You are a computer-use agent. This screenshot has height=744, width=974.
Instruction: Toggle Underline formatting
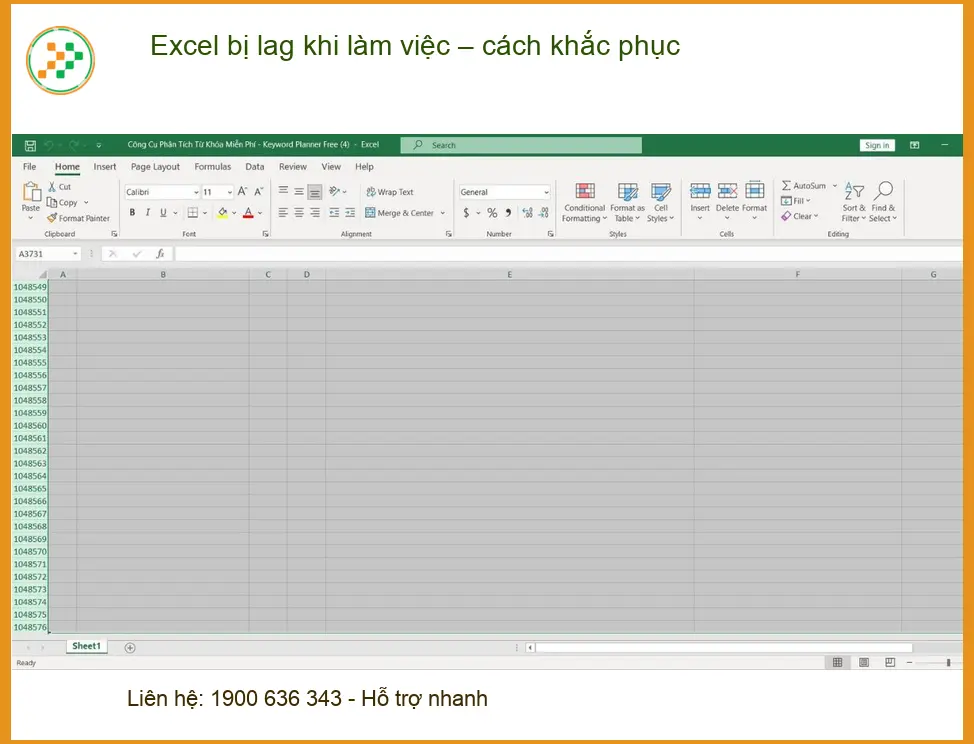163,212
